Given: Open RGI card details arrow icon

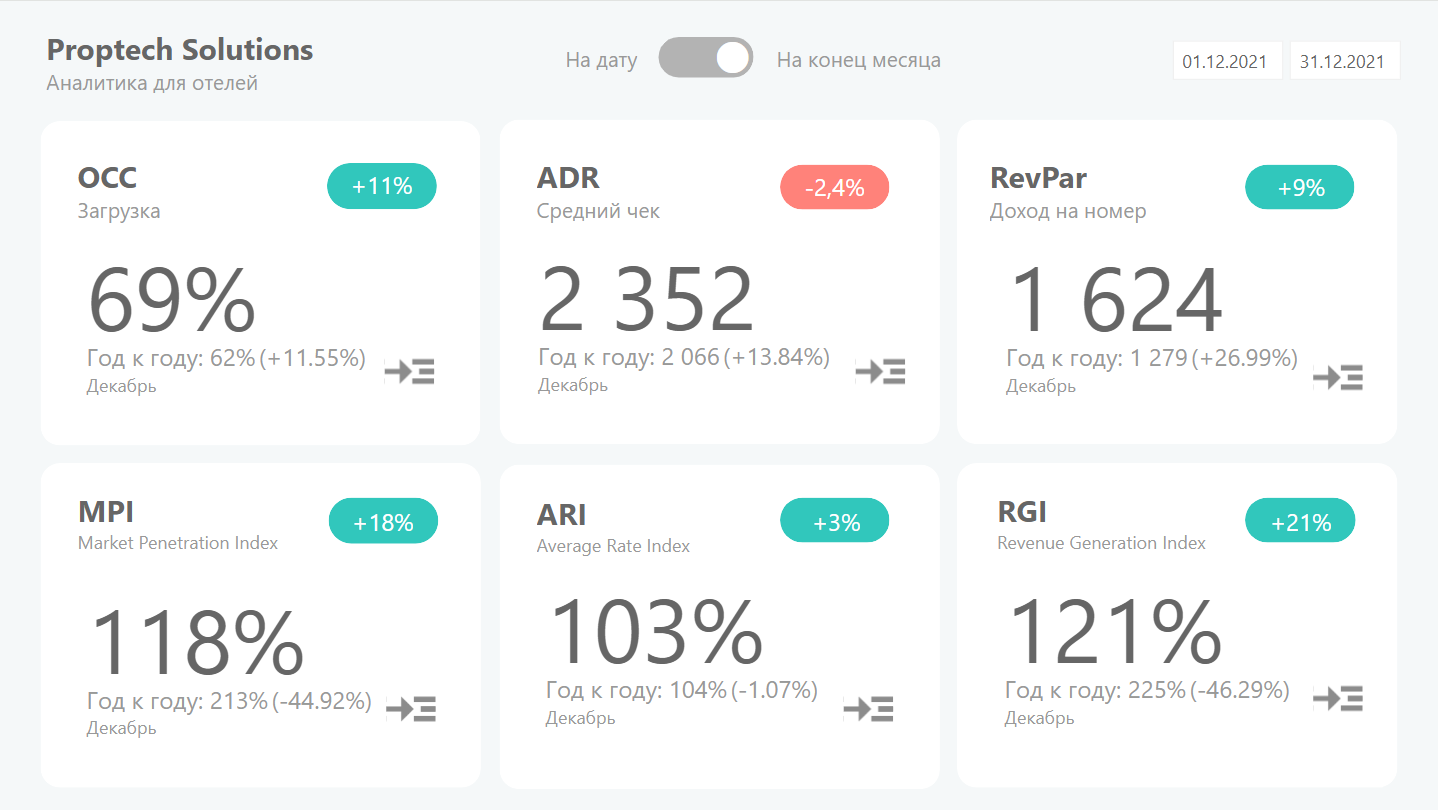Looking at the screenshot, I should coord(1338,698).
